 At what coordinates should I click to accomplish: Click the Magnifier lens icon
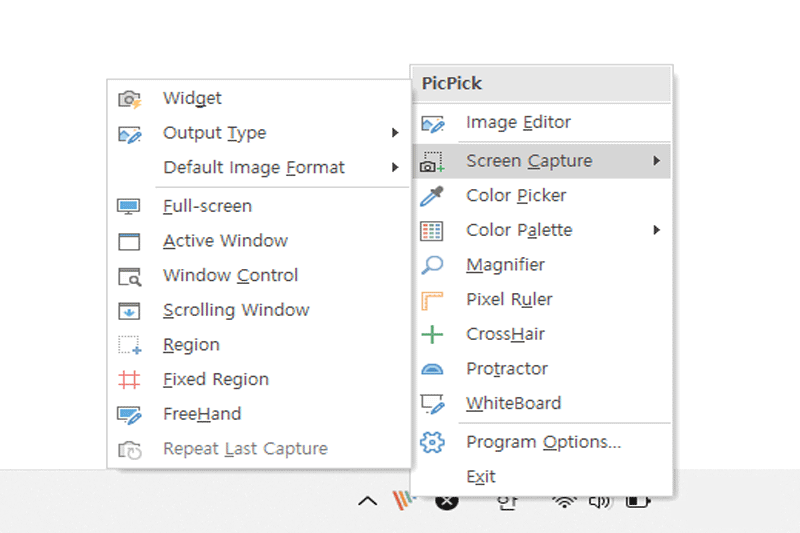click(x=432, y=265)
